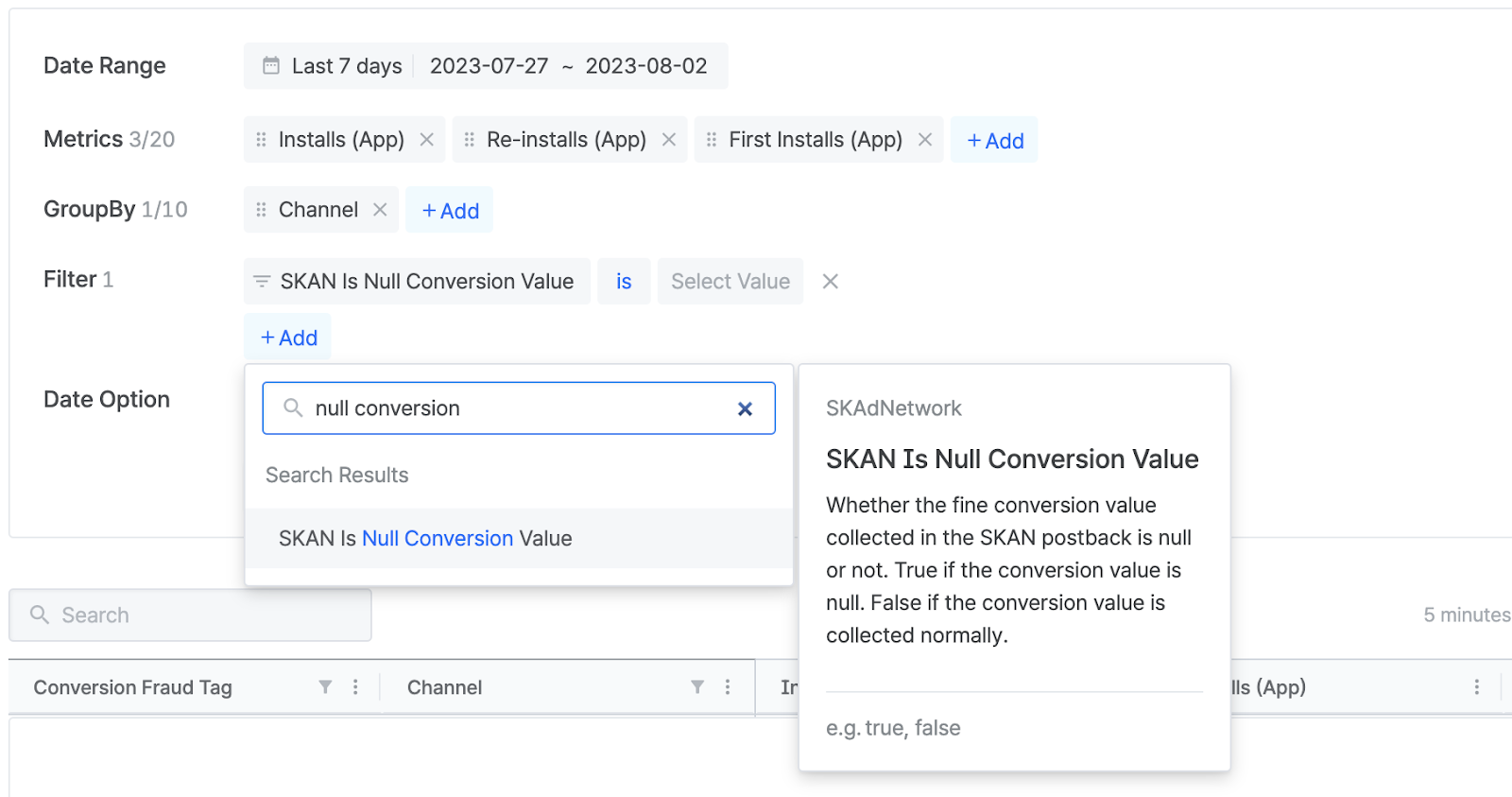The height and width of the screenshot is (797, 1512).
Task: Add a new metric
Action: click(x=994, y=141)
